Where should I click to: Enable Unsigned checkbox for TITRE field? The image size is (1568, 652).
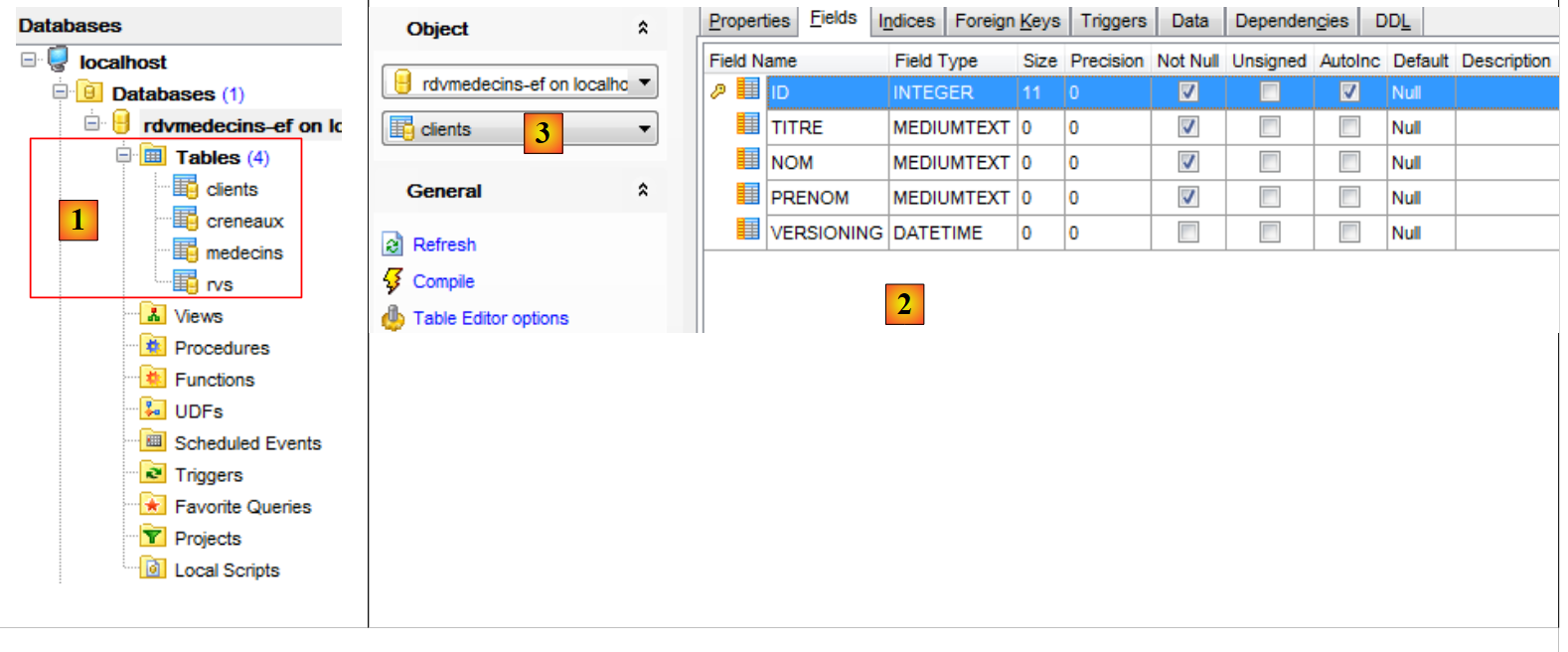tap(1269, 127)
